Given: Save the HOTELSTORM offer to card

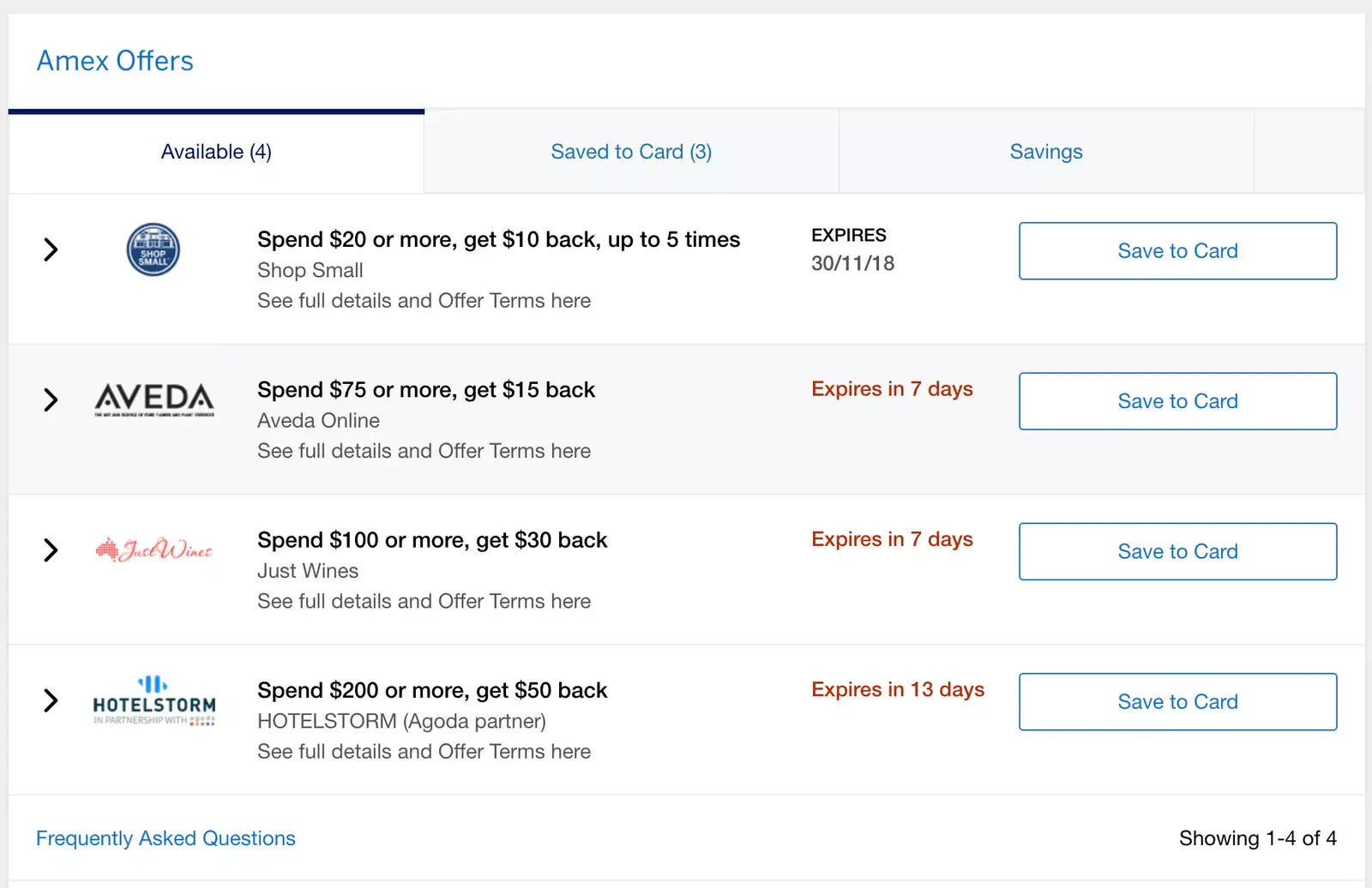Looking at the screenshot, I should (1177, 702).
